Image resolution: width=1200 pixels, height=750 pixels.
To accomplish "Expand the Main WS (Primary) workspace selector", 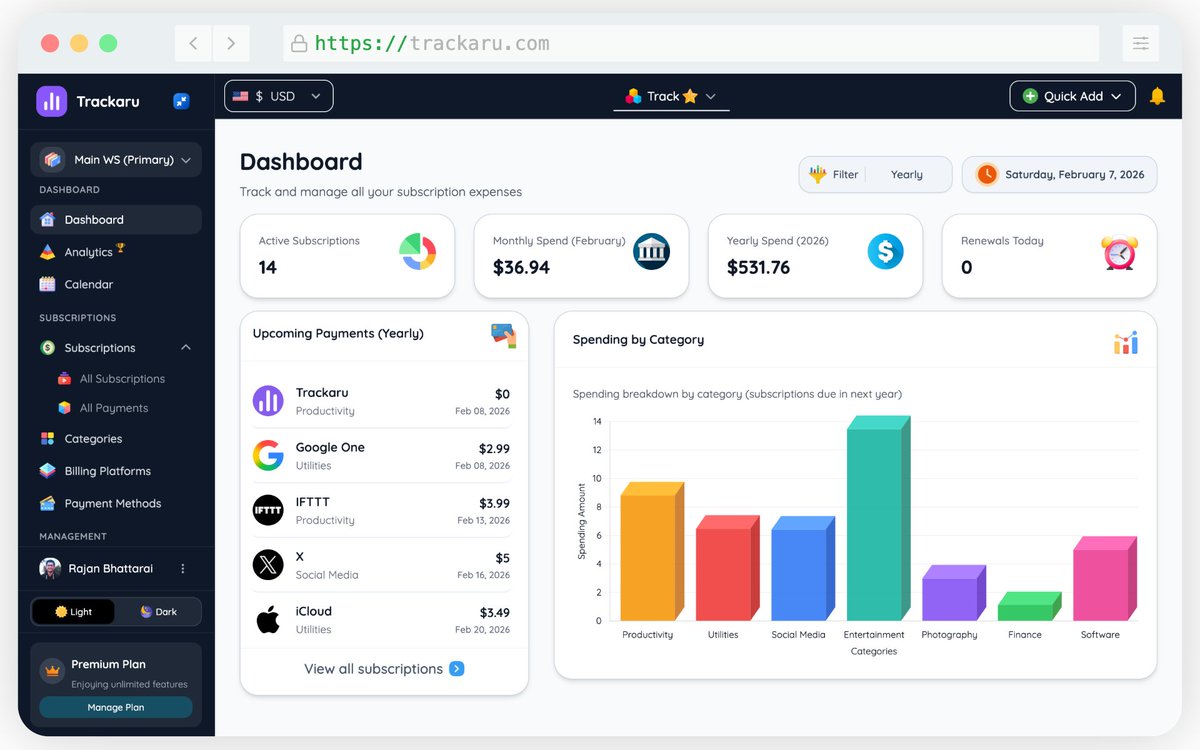I will click(x=116, y=160).
